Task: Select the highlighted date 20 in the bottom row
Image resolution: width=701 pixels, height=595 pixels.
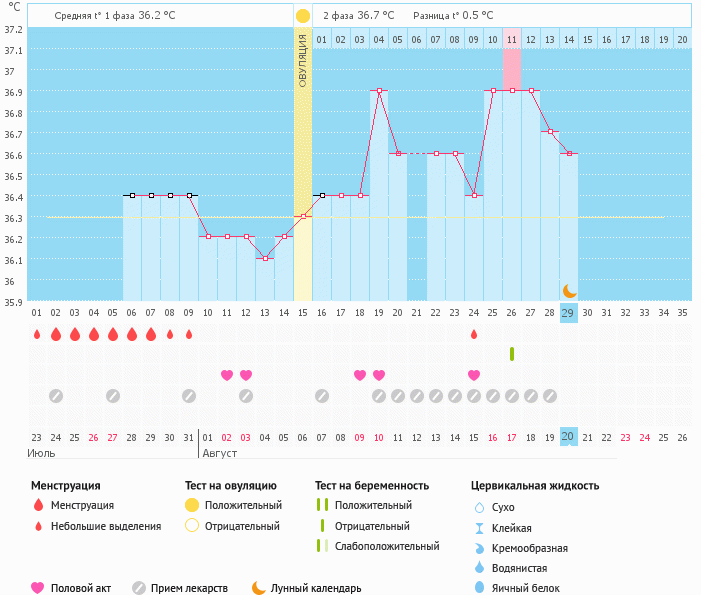Action: click(569, 436)
